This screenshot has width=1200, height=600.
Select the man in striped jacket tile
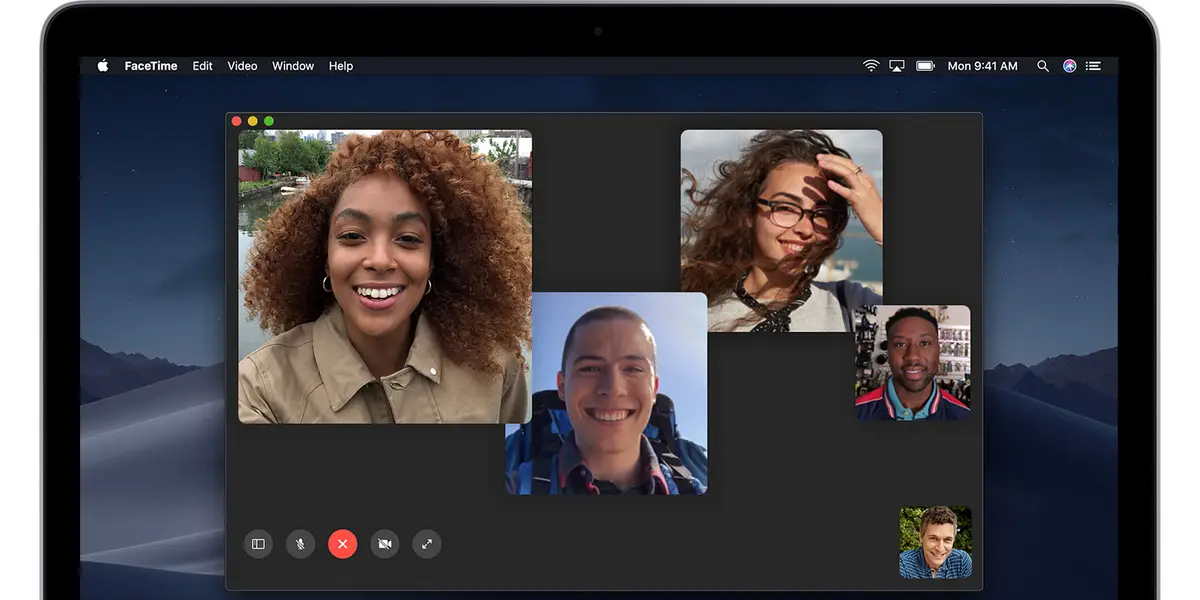[913, 363]
